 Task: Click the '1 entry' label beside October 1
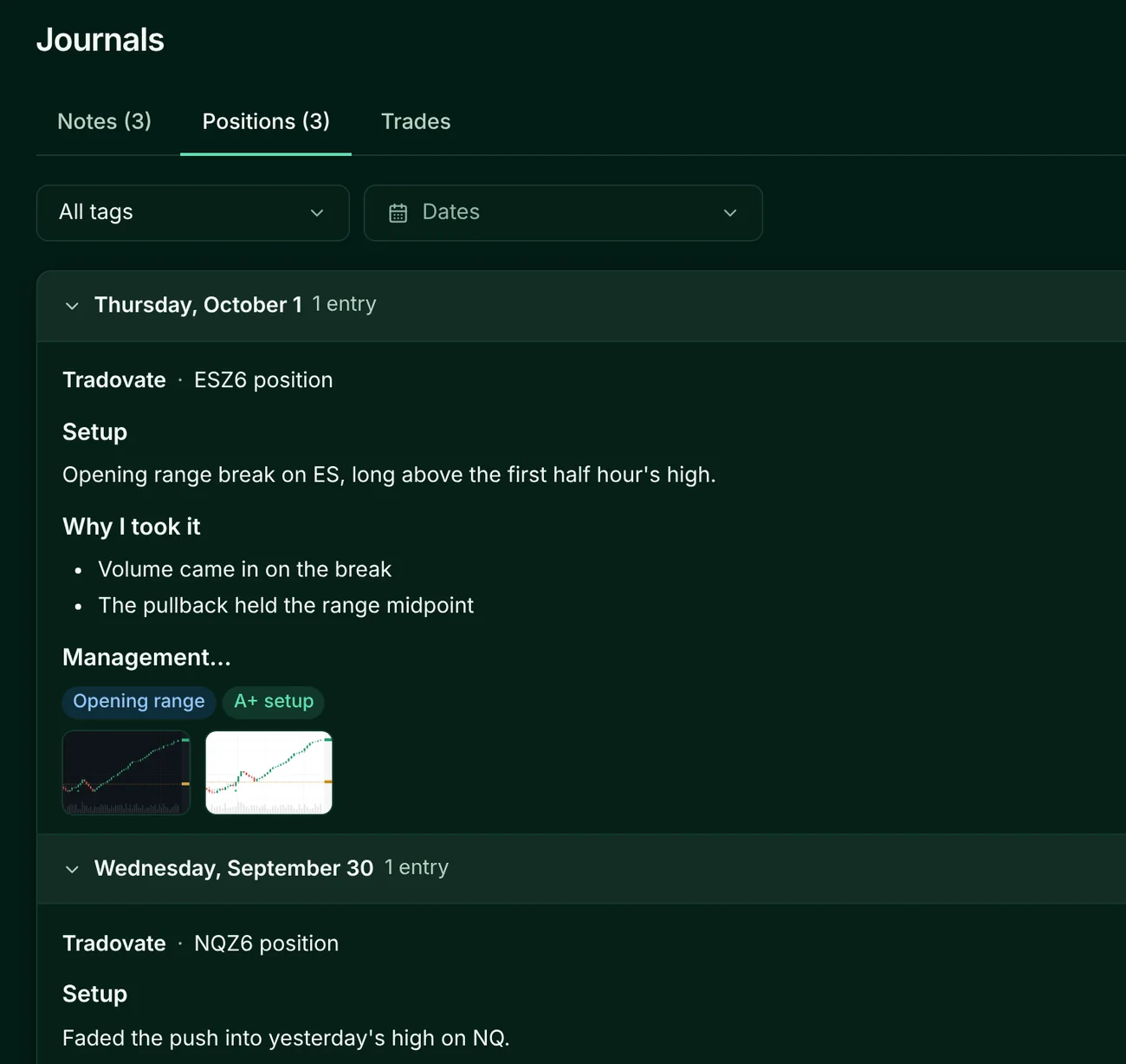click(x=344, y=304)
